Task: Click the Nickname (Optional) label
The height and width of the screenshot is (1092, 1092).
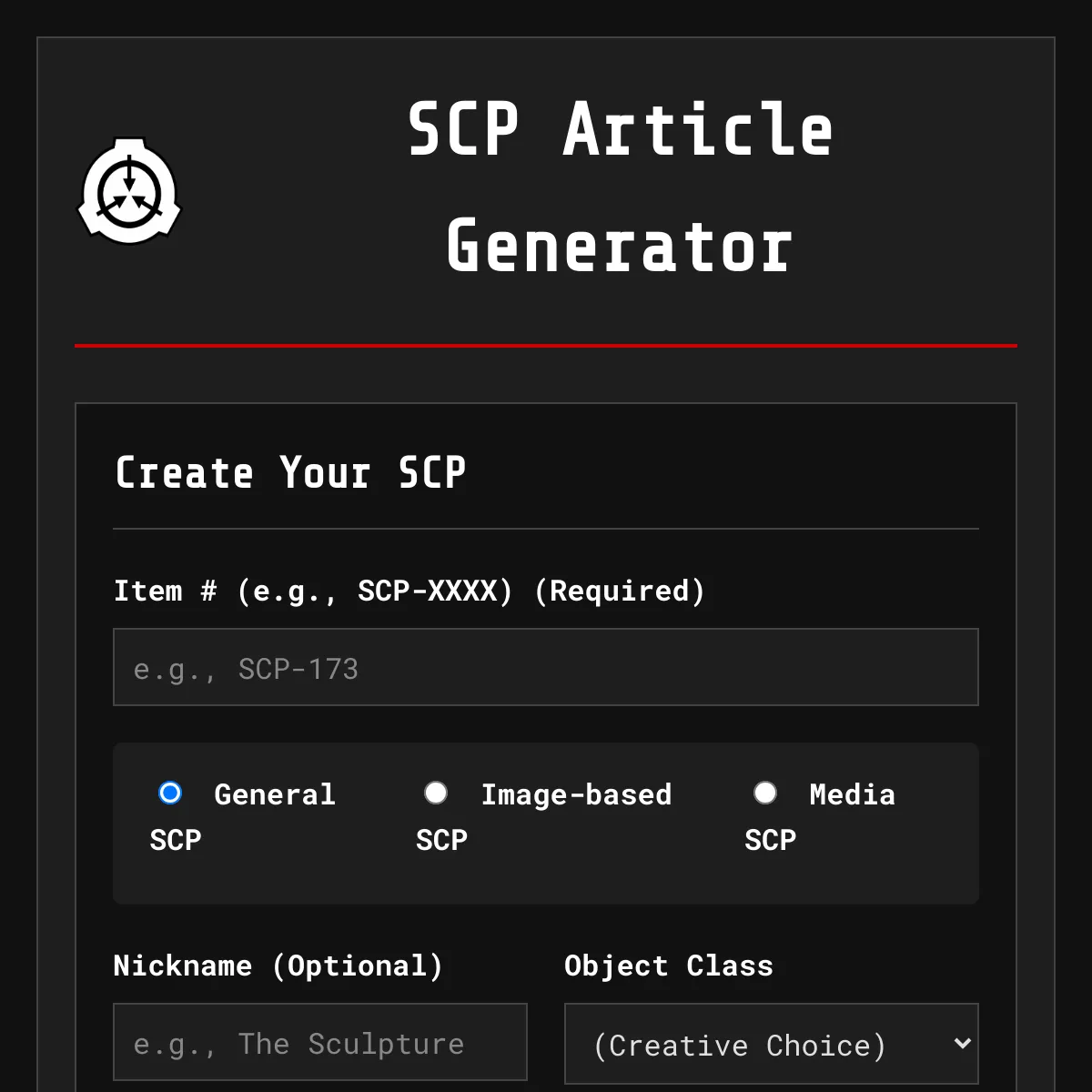Action: (x=278, y=966)
